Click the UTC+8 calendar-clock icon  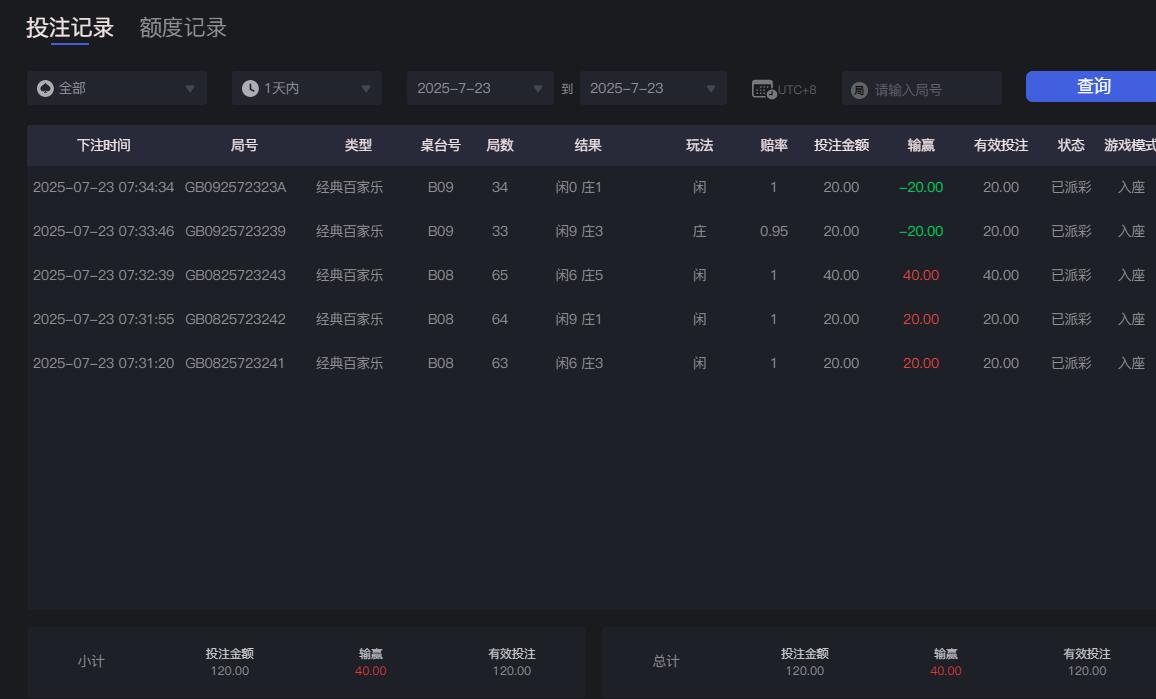tap(762, 88)
